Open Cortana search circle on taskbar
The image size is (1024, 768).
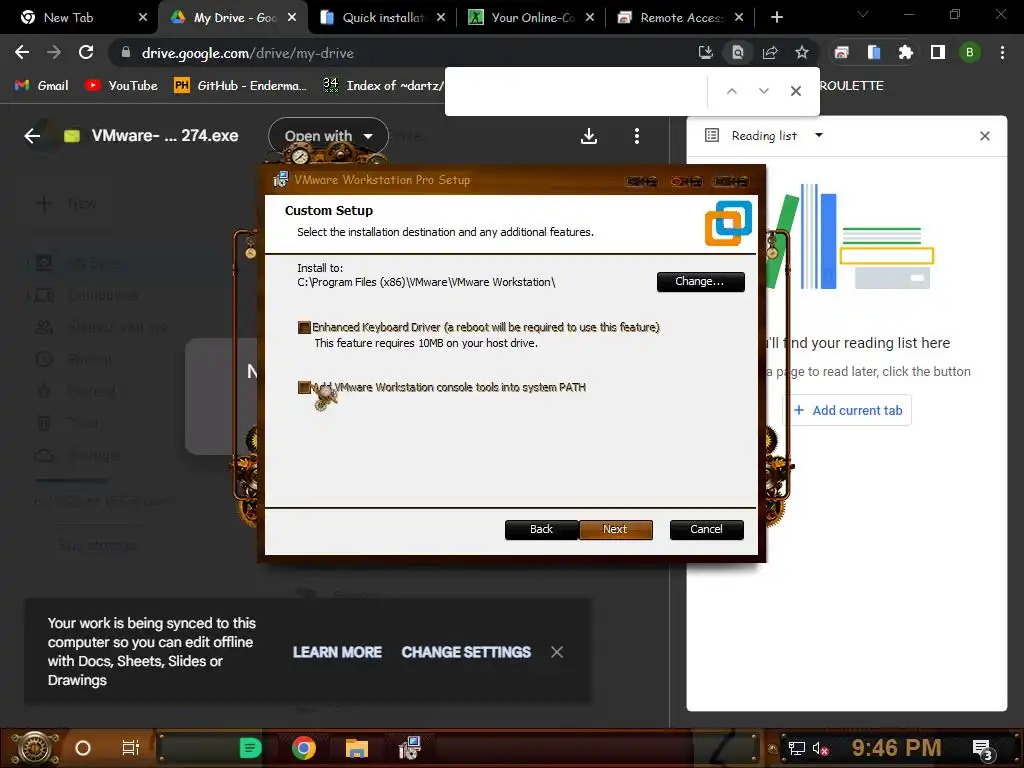(x=82, y=748)
